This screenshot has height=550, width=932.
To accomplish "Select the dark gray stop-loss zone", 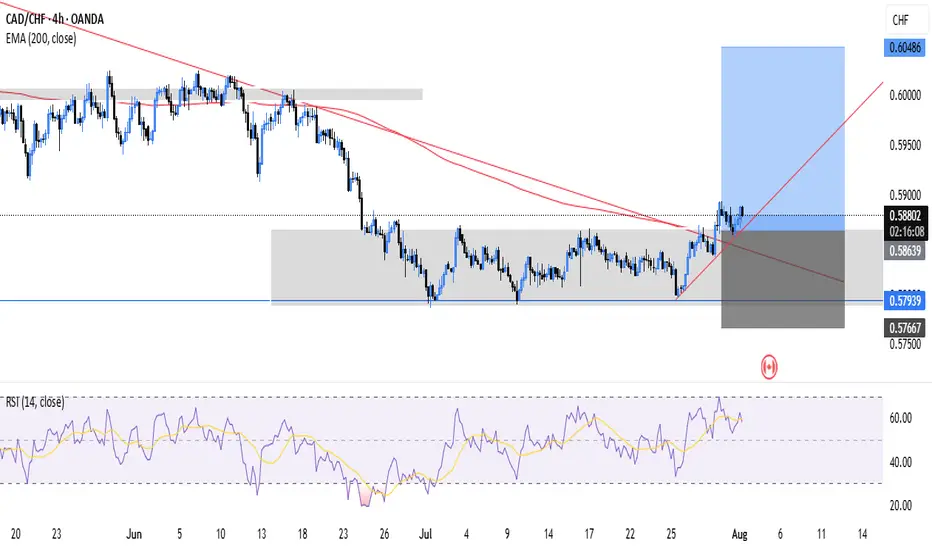I will (x=783, y=279).
